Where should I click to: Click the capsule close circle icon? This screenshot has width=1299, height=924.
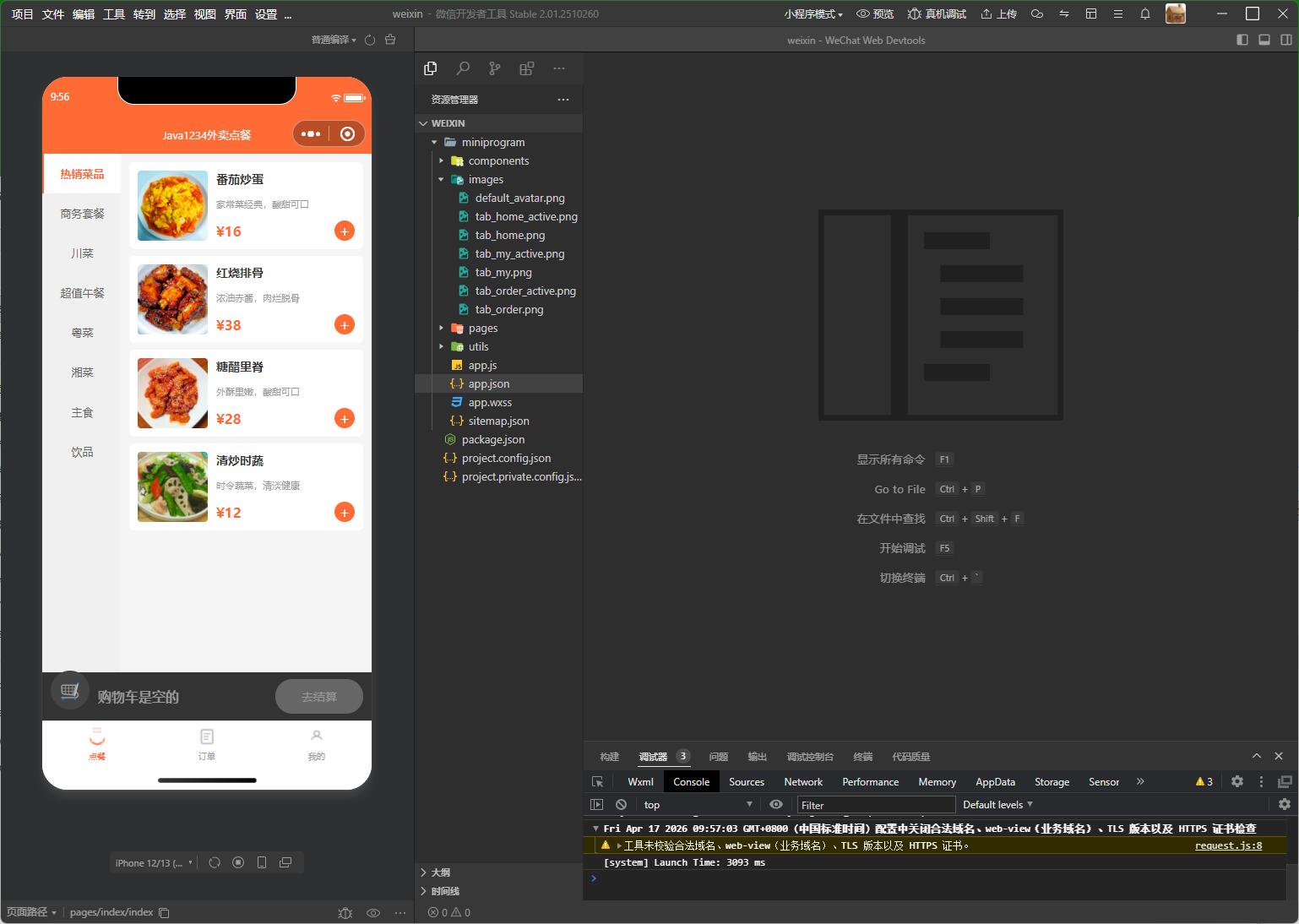(x=347, y=133)
